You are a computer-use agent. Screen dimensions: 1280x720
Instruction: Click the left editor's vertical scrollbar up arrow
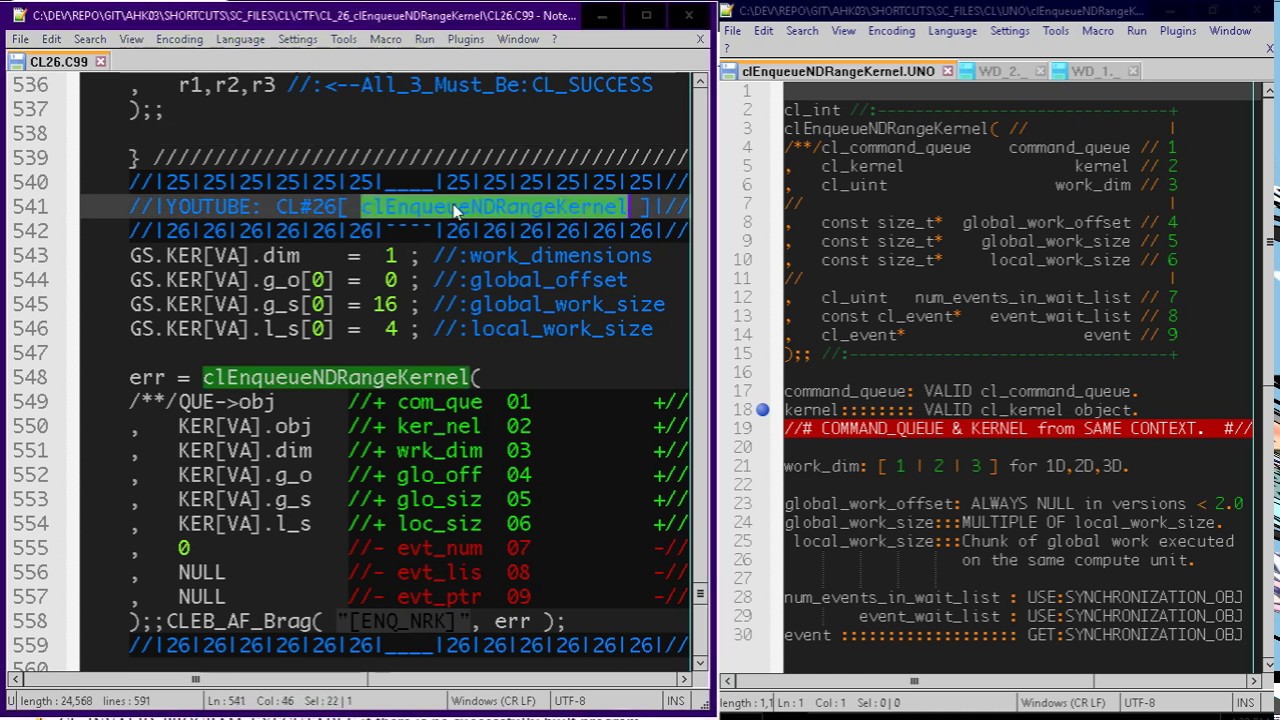699,80
